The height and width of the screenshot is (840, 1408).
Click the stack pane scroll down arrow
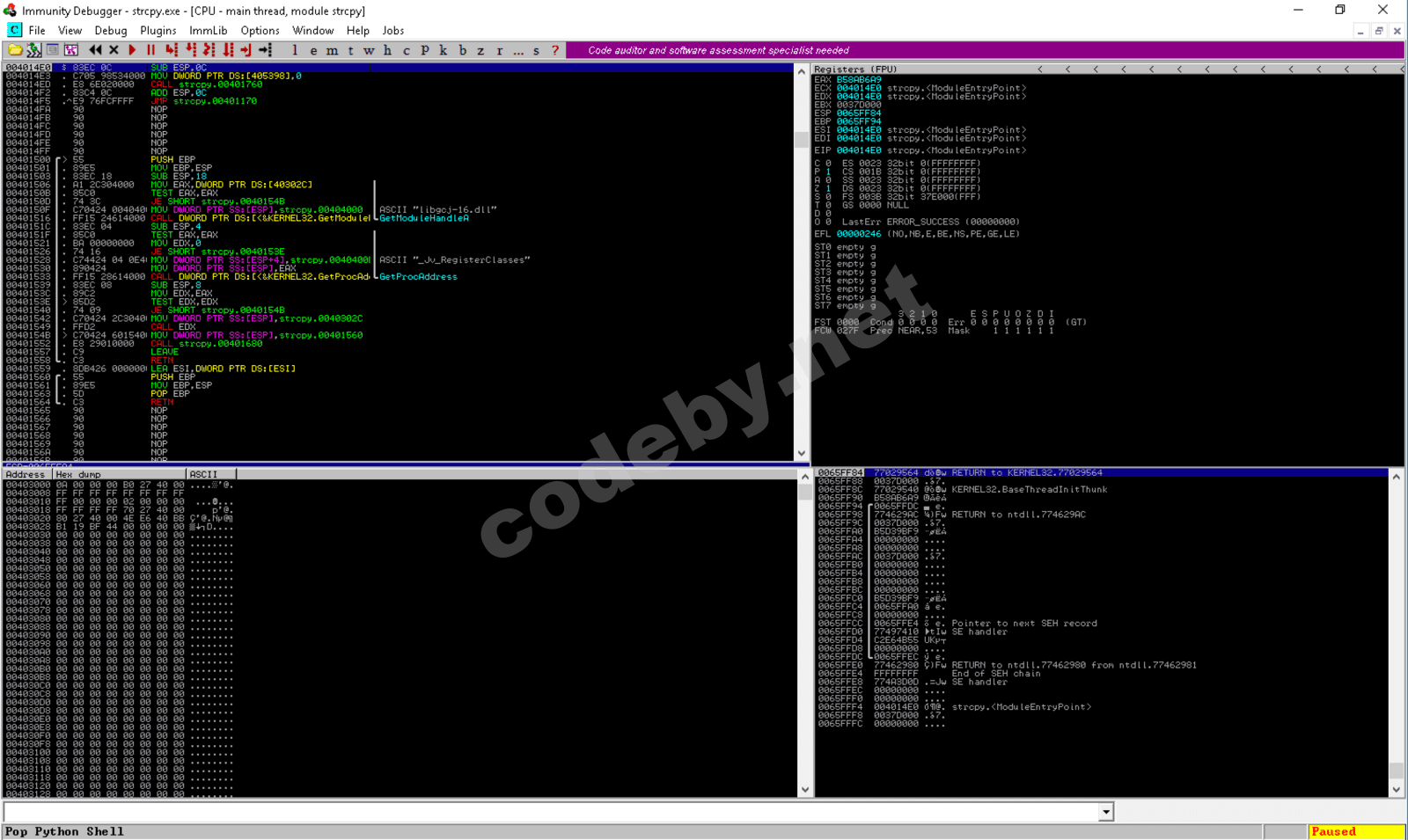tap(1396, 790)
